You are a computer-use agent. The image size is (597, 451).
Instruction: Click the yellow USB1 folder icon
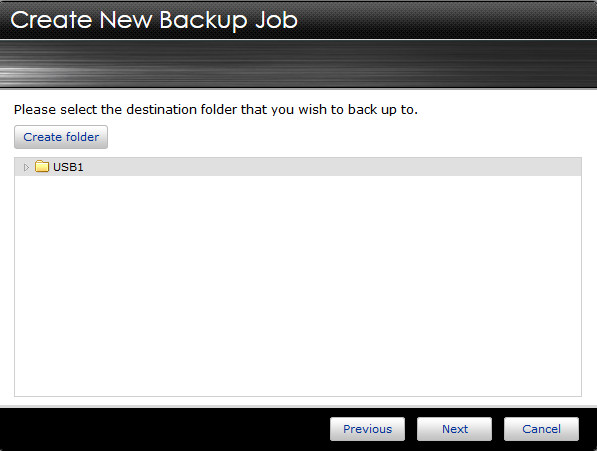pos(42,166)
